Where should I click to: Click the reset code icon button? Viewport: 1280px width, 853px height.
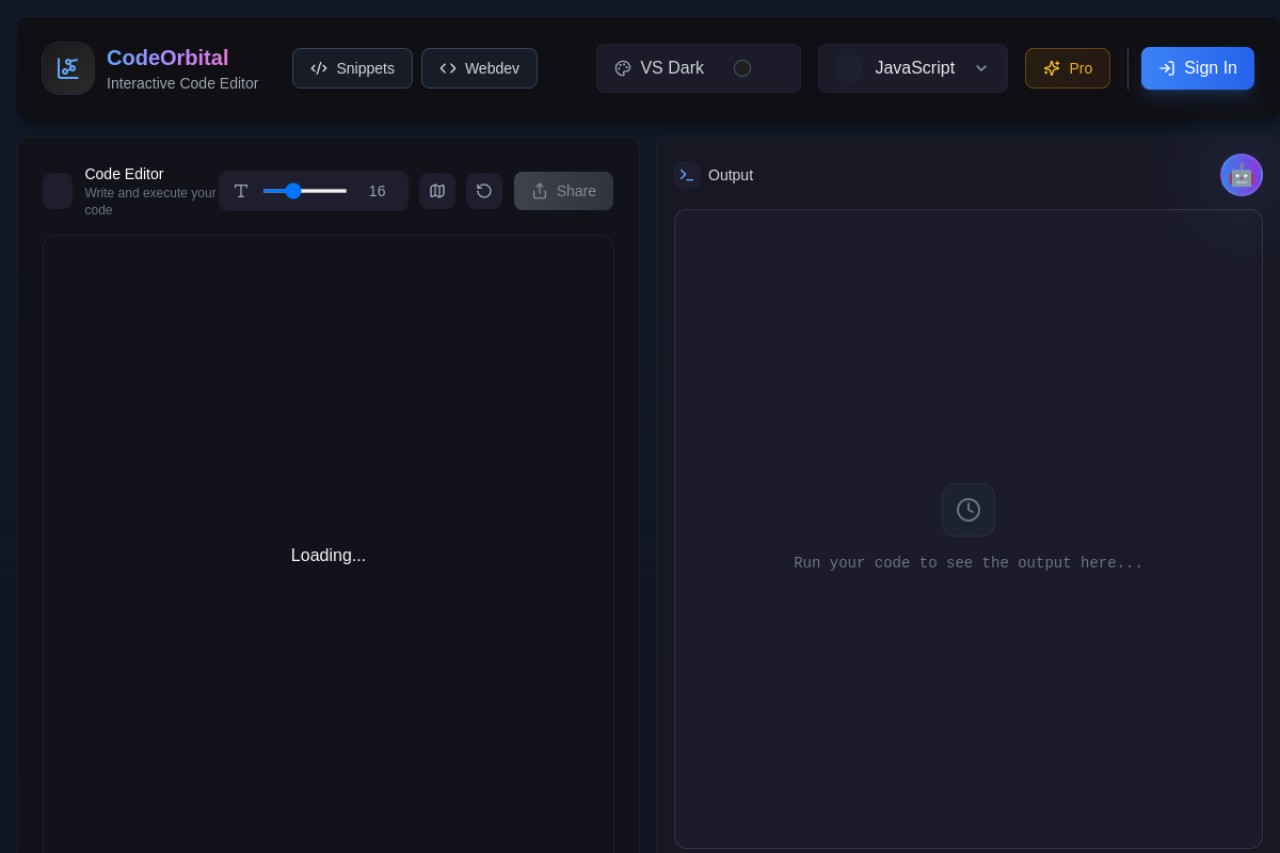tap(484, 191)
